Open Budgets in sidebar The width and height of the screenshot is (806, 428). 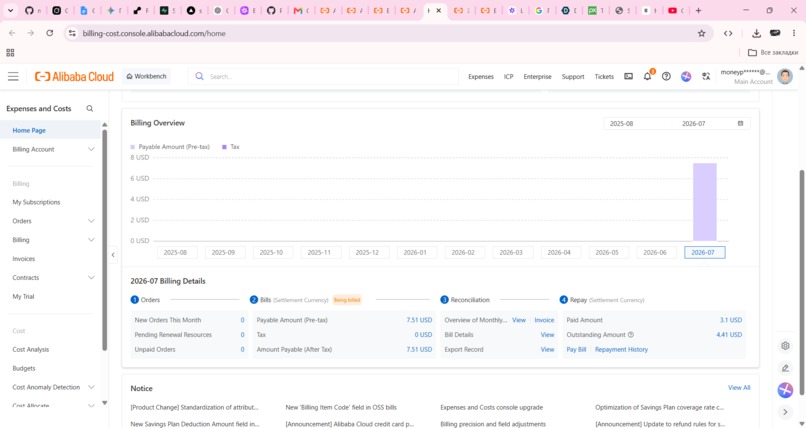pyautogui.click(x=24, y=368)
